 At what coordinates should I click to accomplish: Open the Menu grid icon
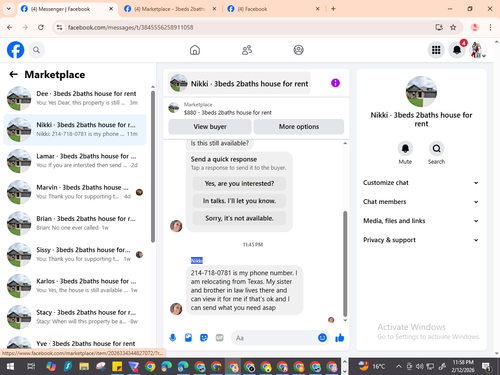[x=436, y=50]
